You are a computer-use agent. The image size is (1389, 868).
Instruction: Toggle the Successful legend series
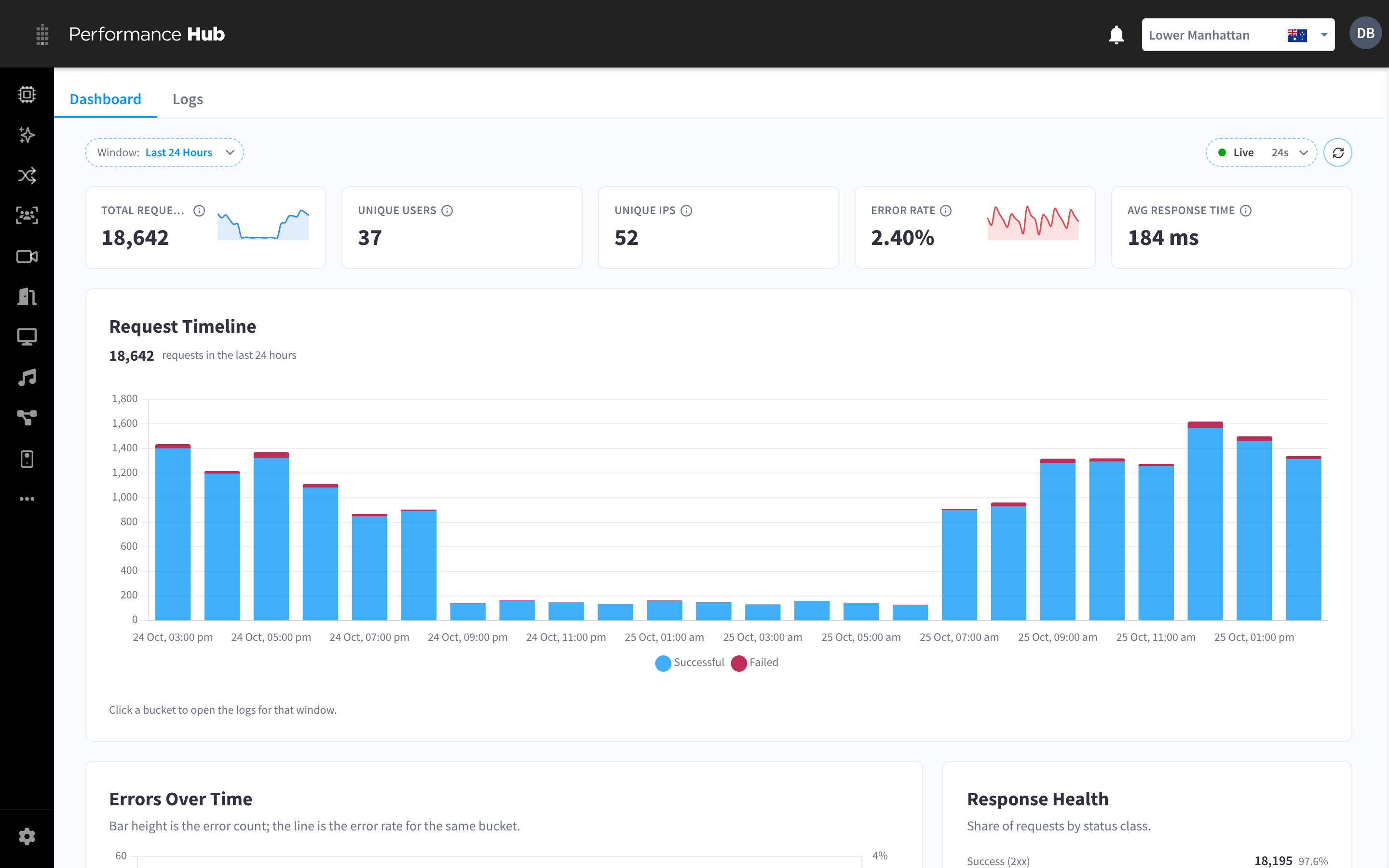689,663
